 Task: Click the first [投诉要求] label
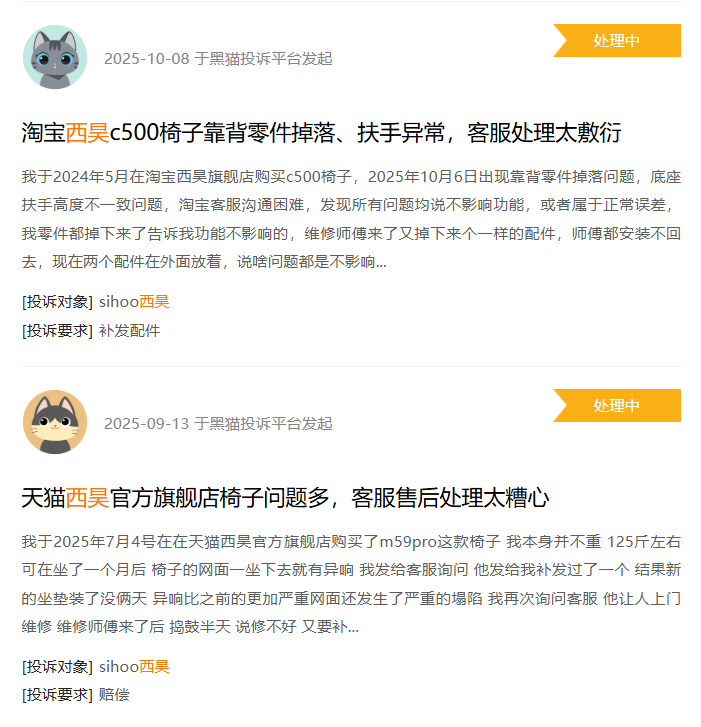pos(57,331)
